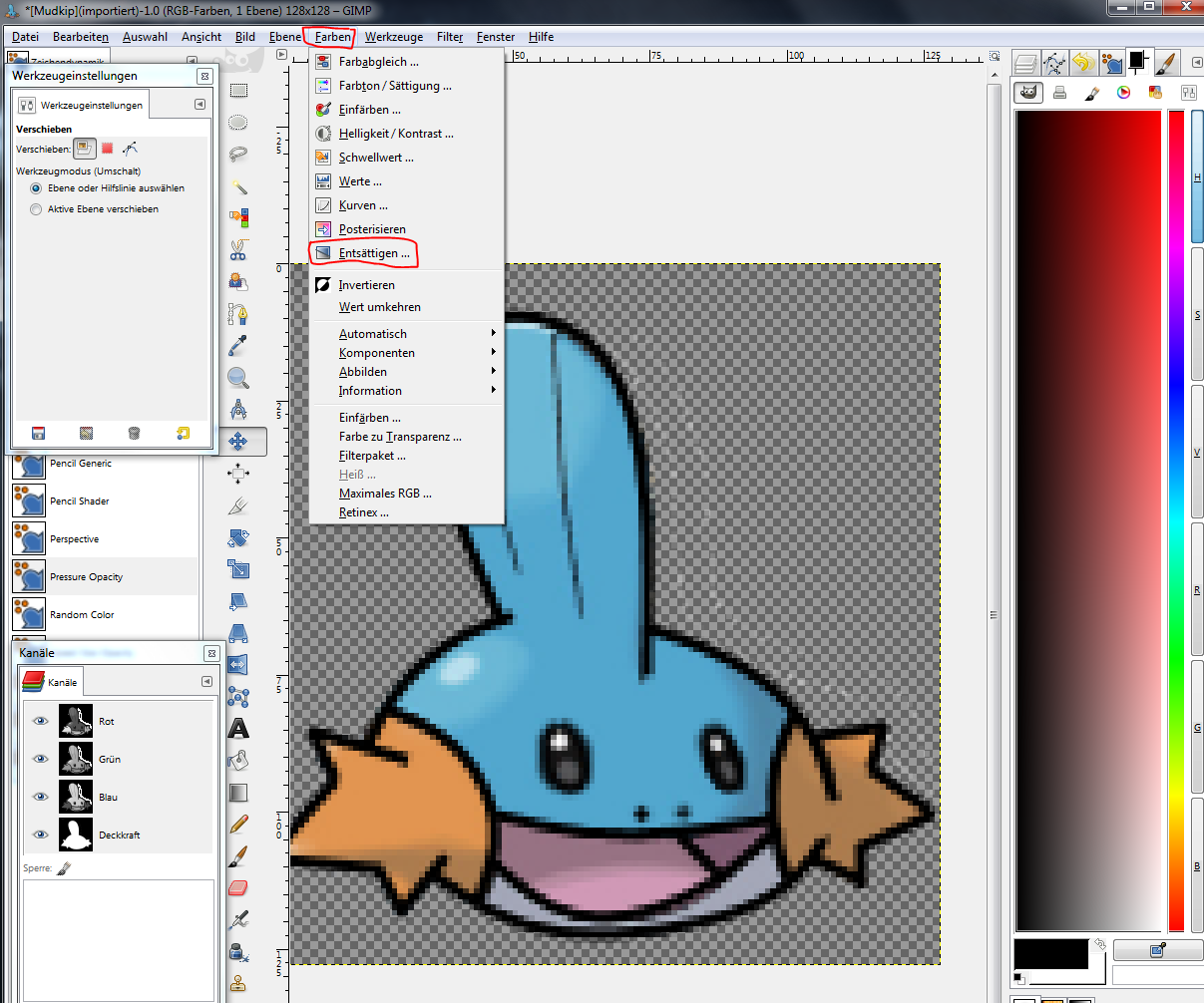
Task: Select the Paintbrush tool in toolbox
Action: pyautogui.click(x=238, y=856)
